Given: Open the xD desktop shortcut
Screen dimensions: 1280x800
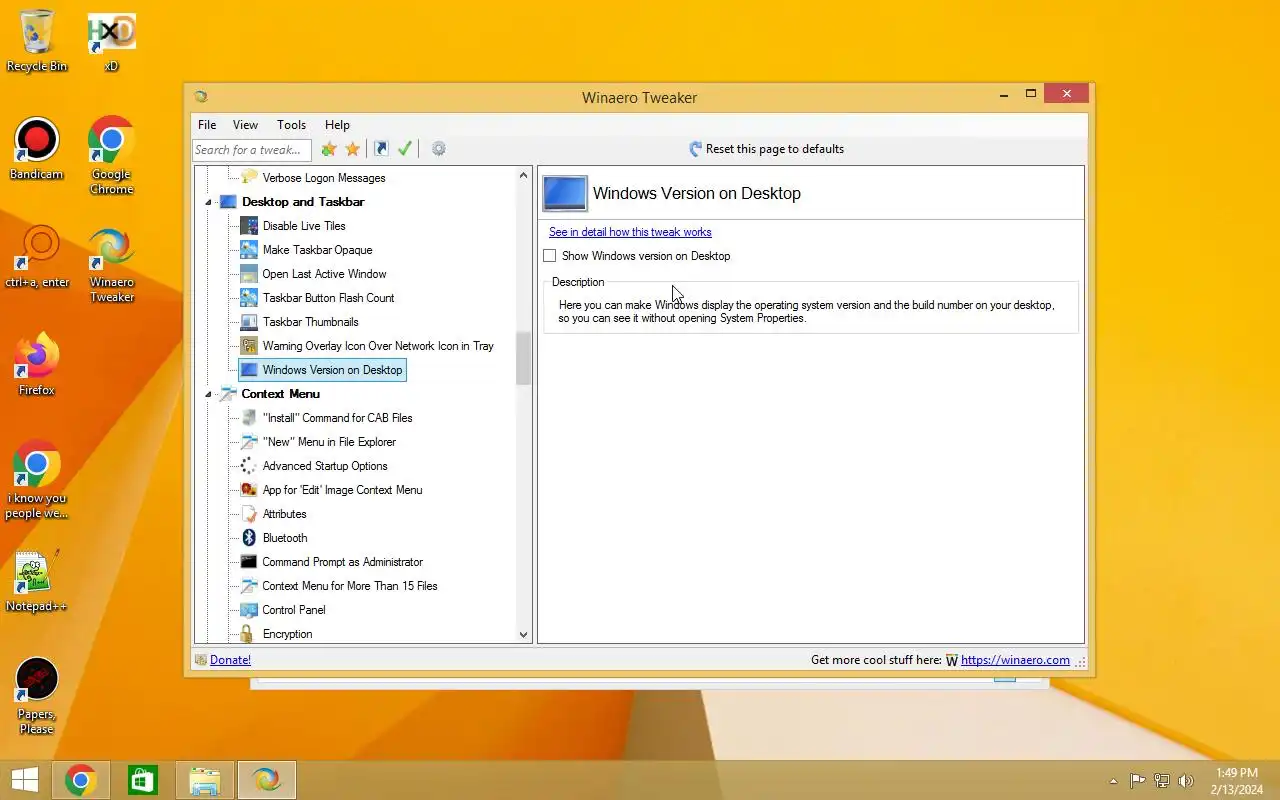Looking at the screenshot, I should [x=112, y=42].
